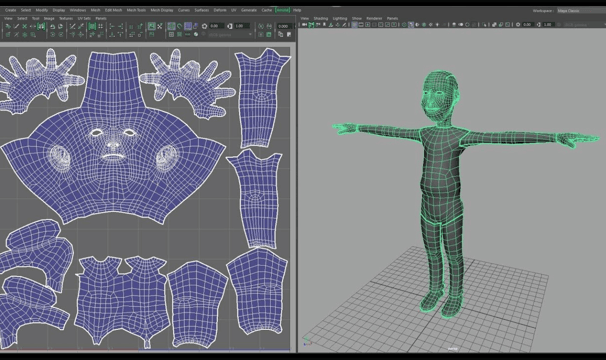The image size is (606, 360).
Task: Open the Workspace dropdown showing Maya Classic
Action: tap(581, 11)
